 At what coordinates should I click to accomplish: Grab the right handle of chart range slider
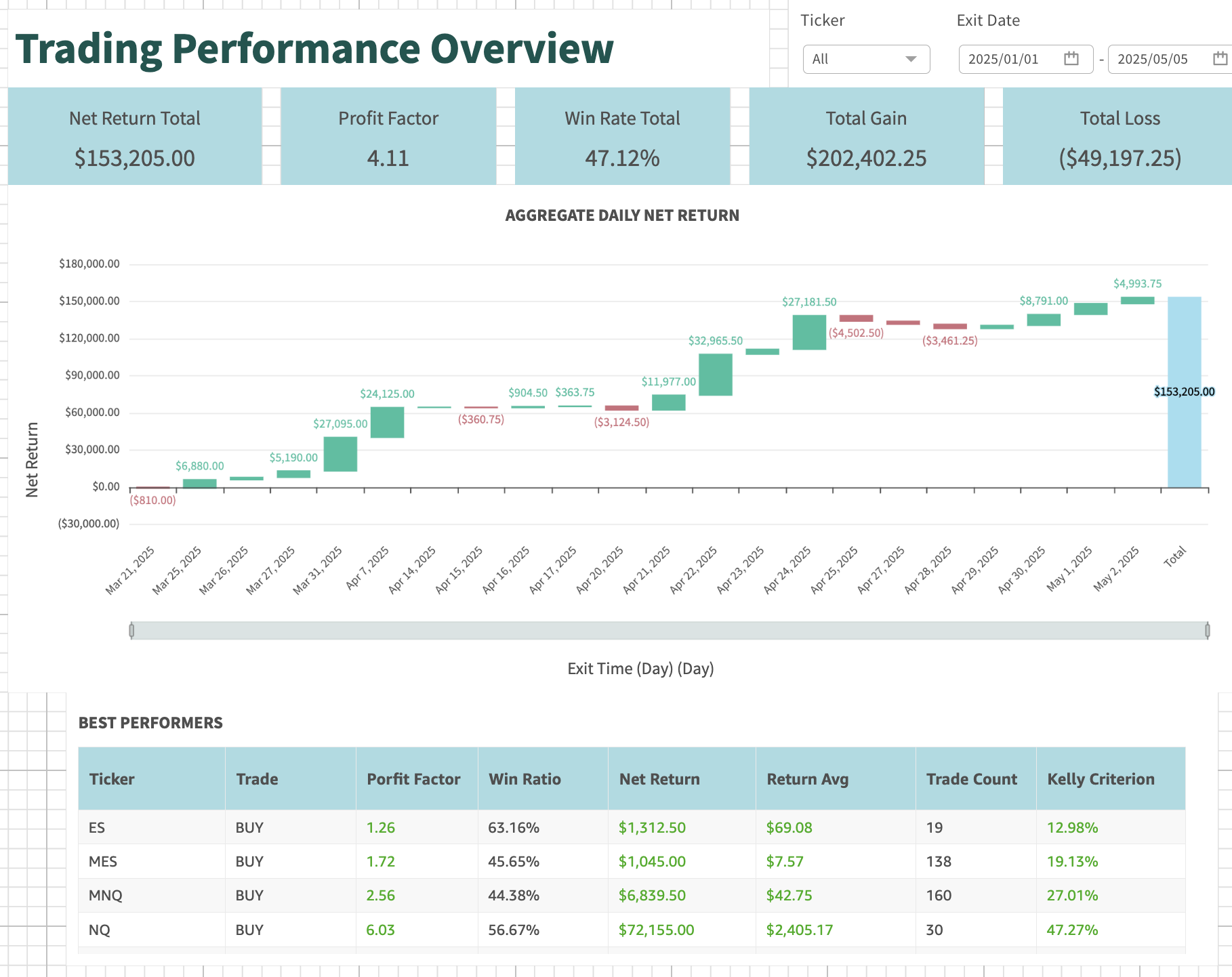click(1207, 631)
